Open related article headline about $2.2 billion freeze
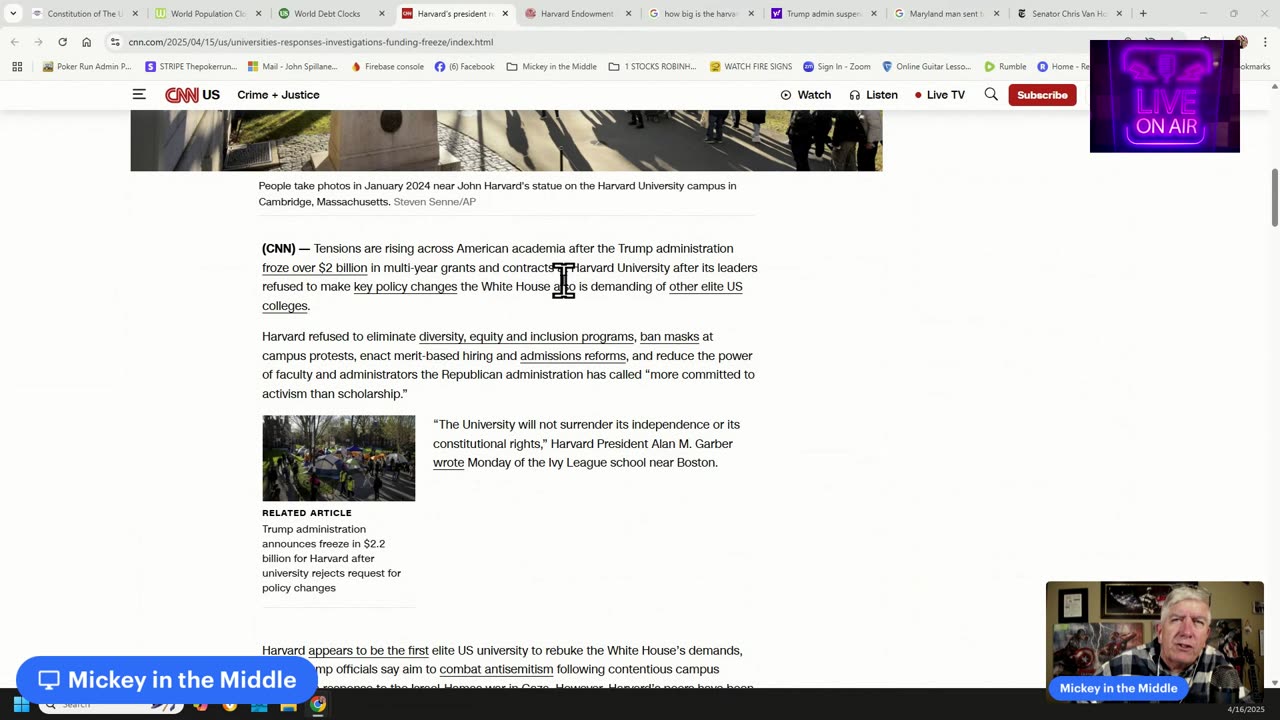This screenshot has height=720, width=1280. 331,558
